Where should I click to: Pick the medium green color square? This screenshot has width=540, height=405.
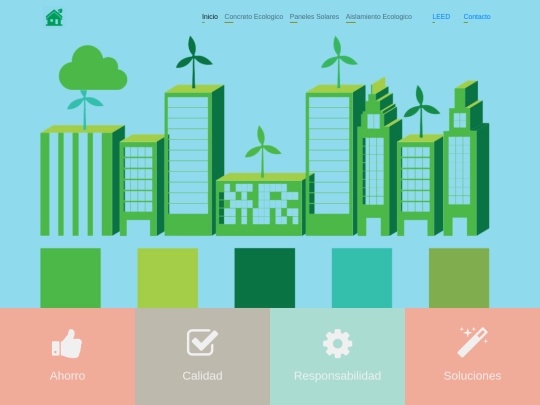[x=71, y=278]
